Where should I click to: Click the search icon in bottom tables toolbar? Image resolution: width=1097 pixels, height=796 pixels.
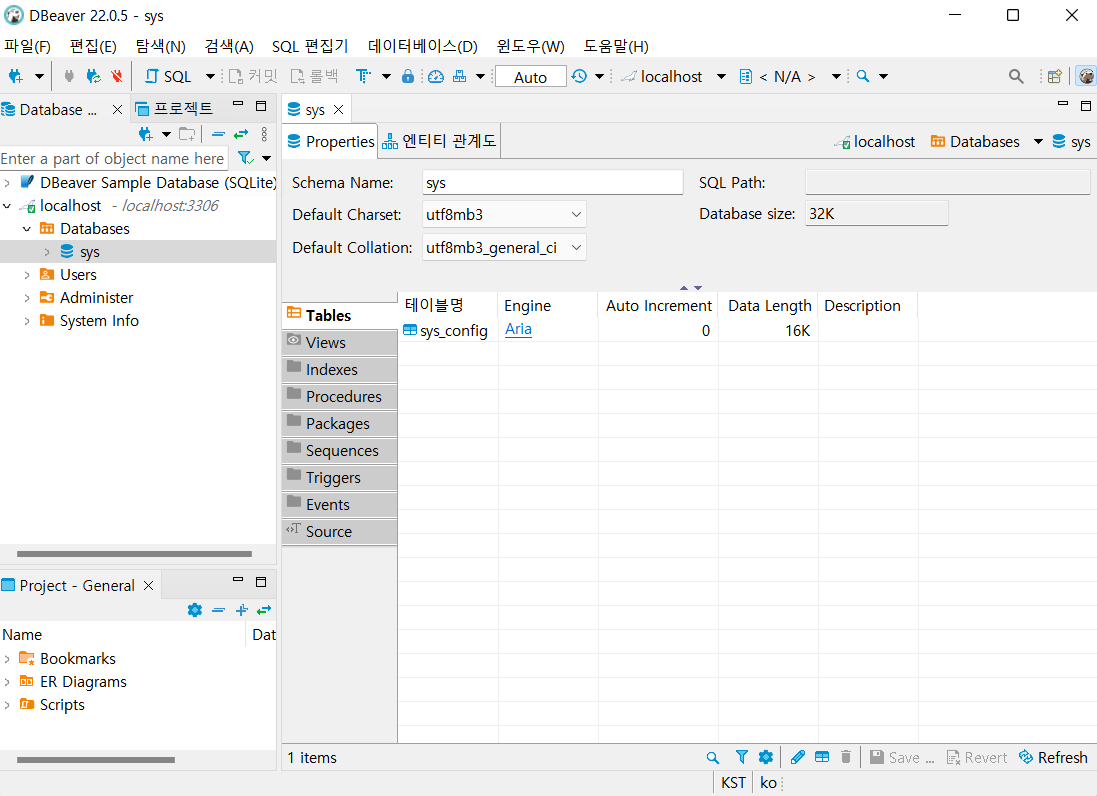point(713,758)
